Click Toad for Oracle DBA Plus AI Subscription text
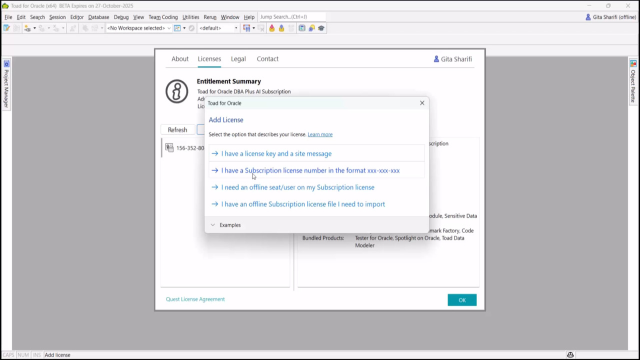The height and width of the screenshot is (360, 640). point(244,91)
